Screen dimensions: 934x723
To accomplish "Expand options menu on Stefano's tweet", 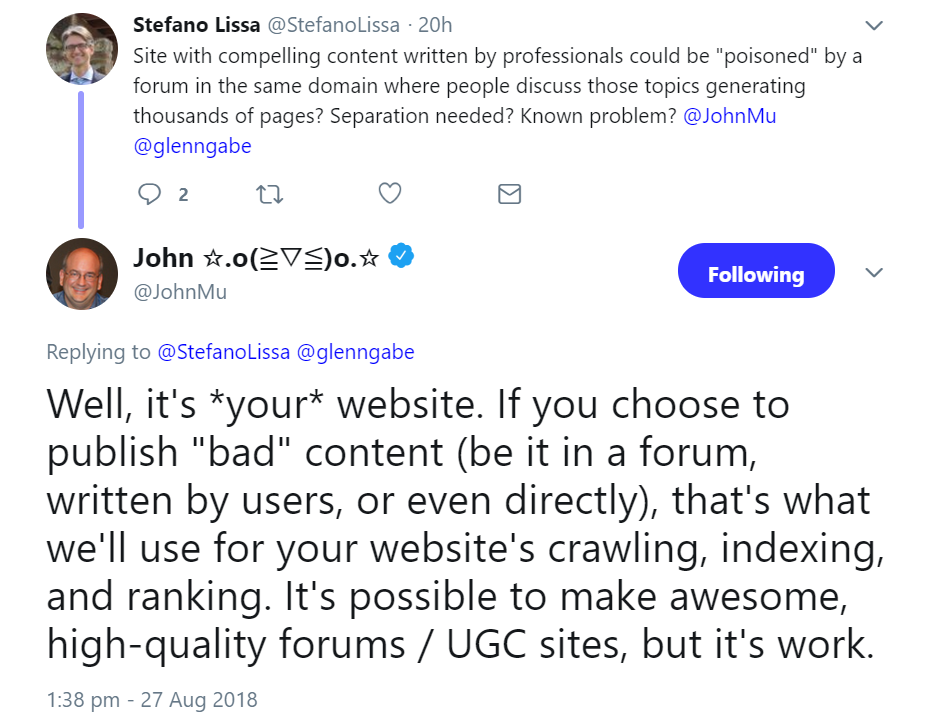I will tap(874, 24).
